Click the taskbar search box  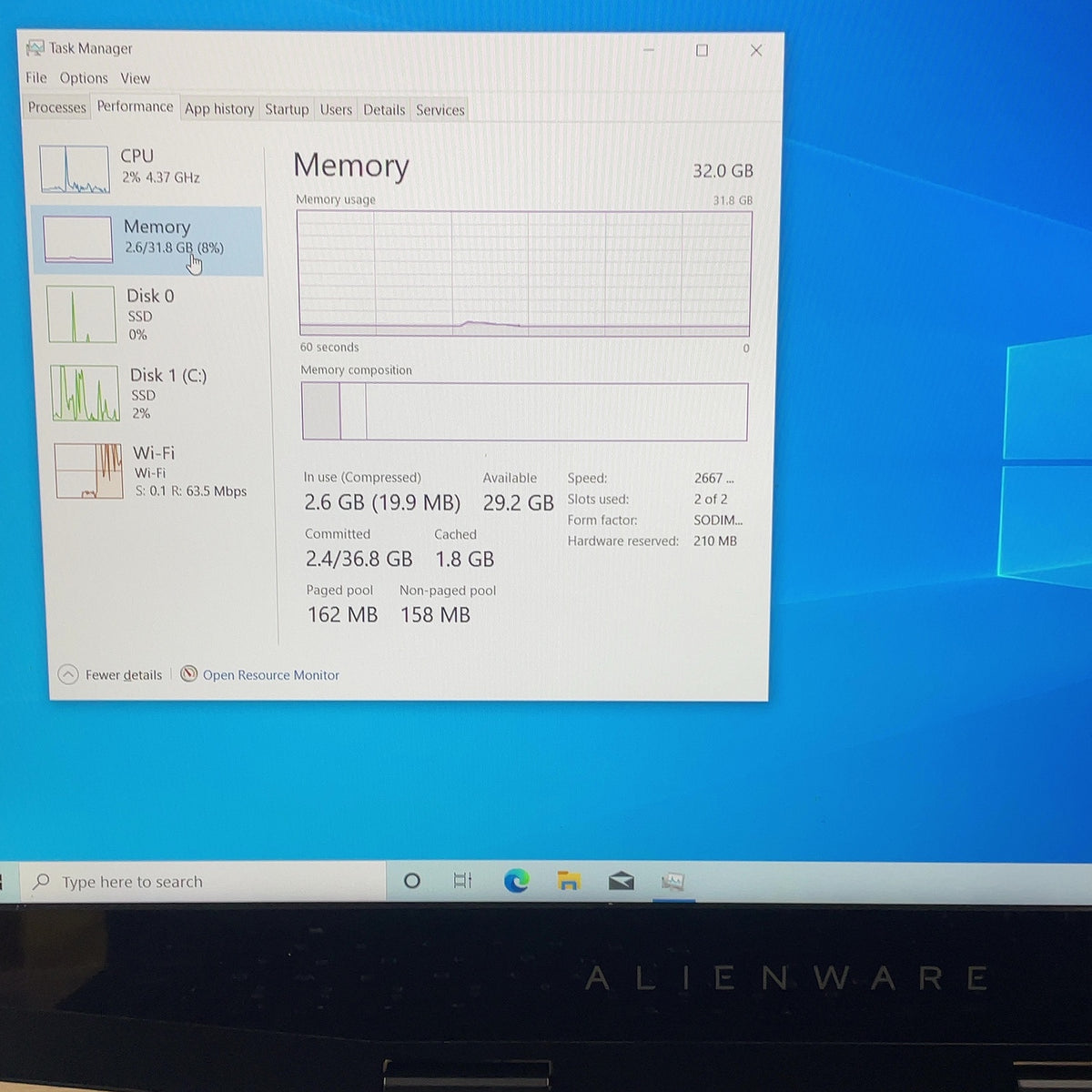coord(205,881)
